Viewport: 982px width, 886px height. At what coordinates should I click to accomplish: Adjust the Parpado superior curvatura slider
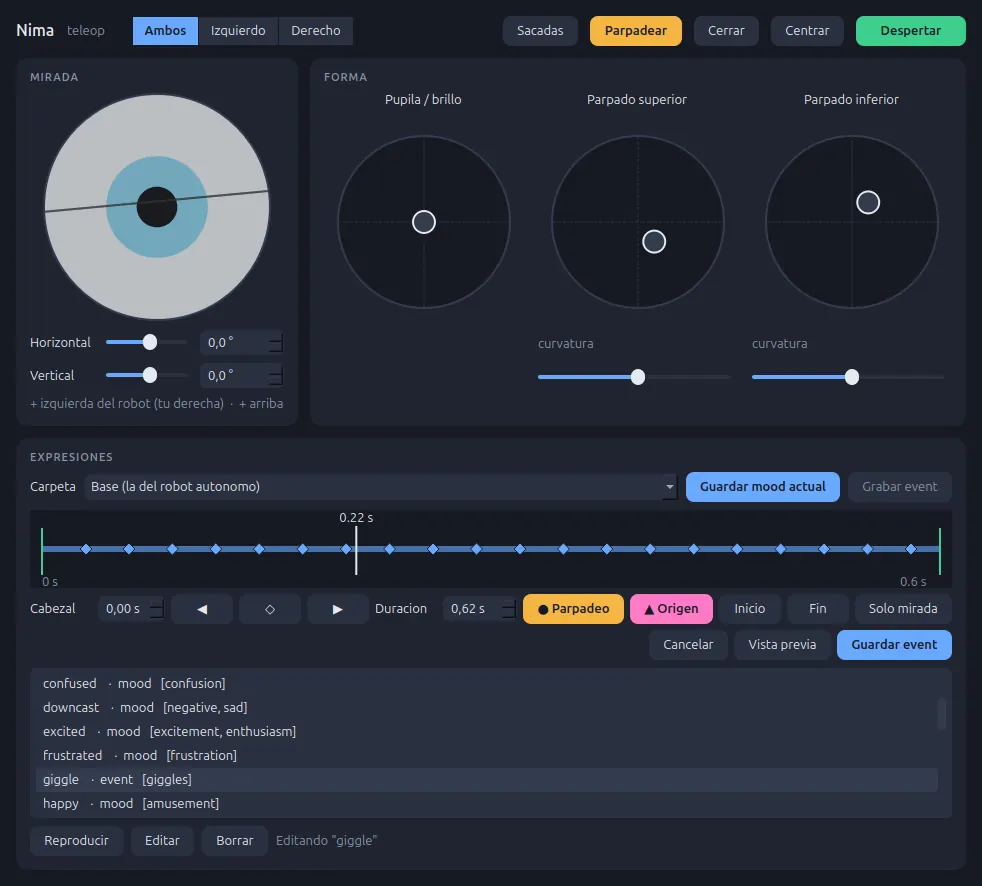point(638,377)
